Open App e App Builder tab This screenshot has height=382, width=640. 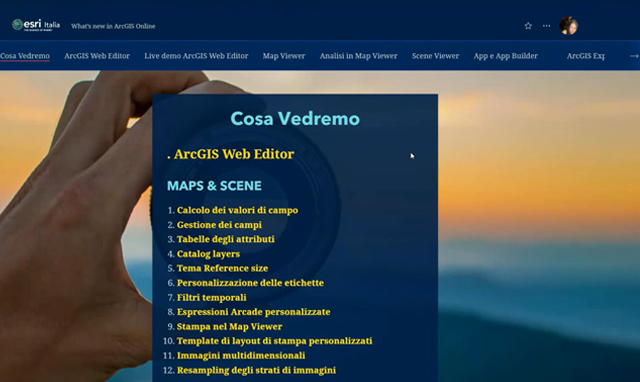[x=505, y=56]
